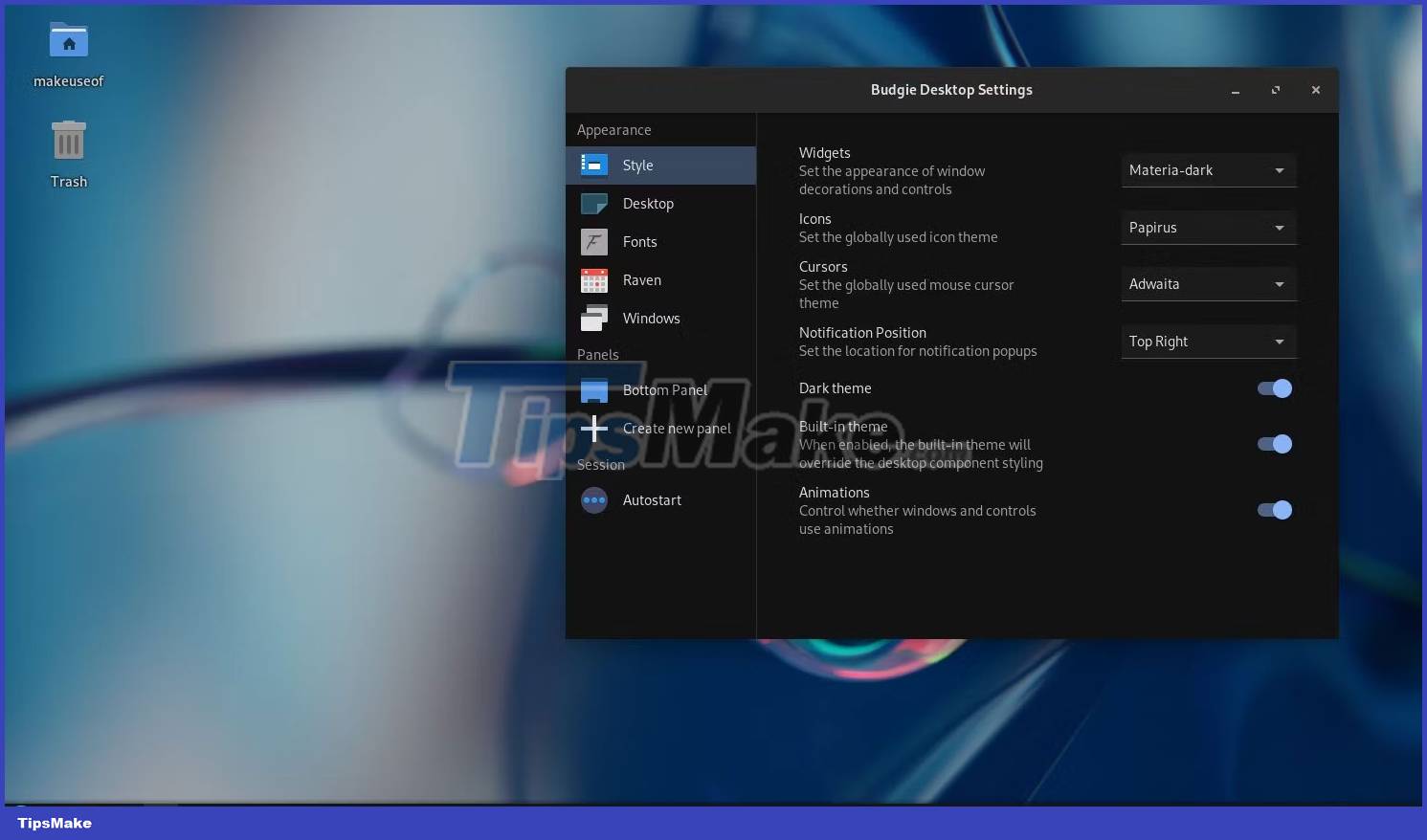The image size is (1427, 840).
Task: Click the Built-in theme label
Action: (843, 427)
